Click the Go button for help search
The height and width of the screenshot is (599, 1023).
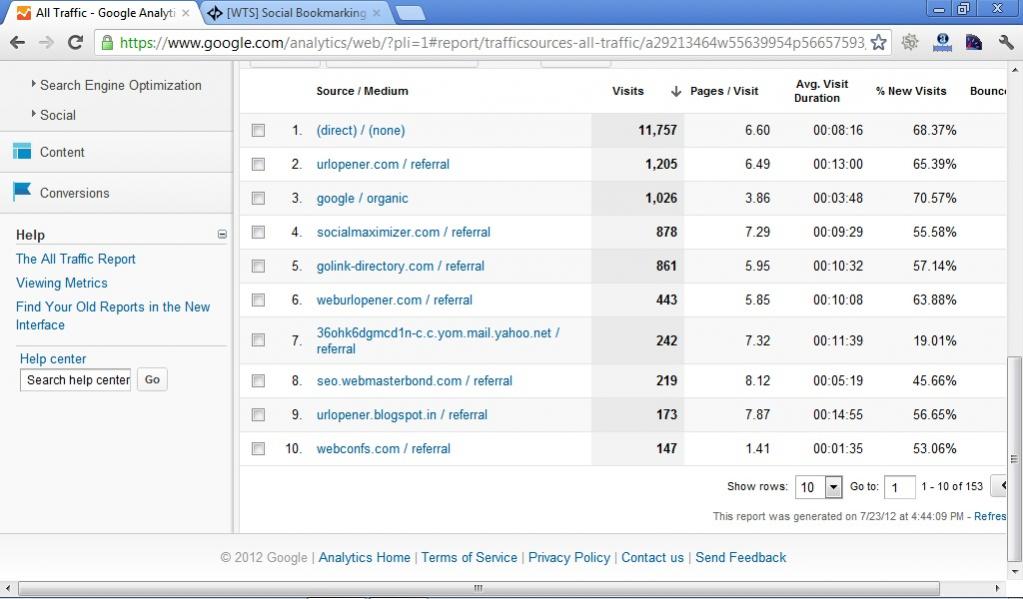[152, 380]
